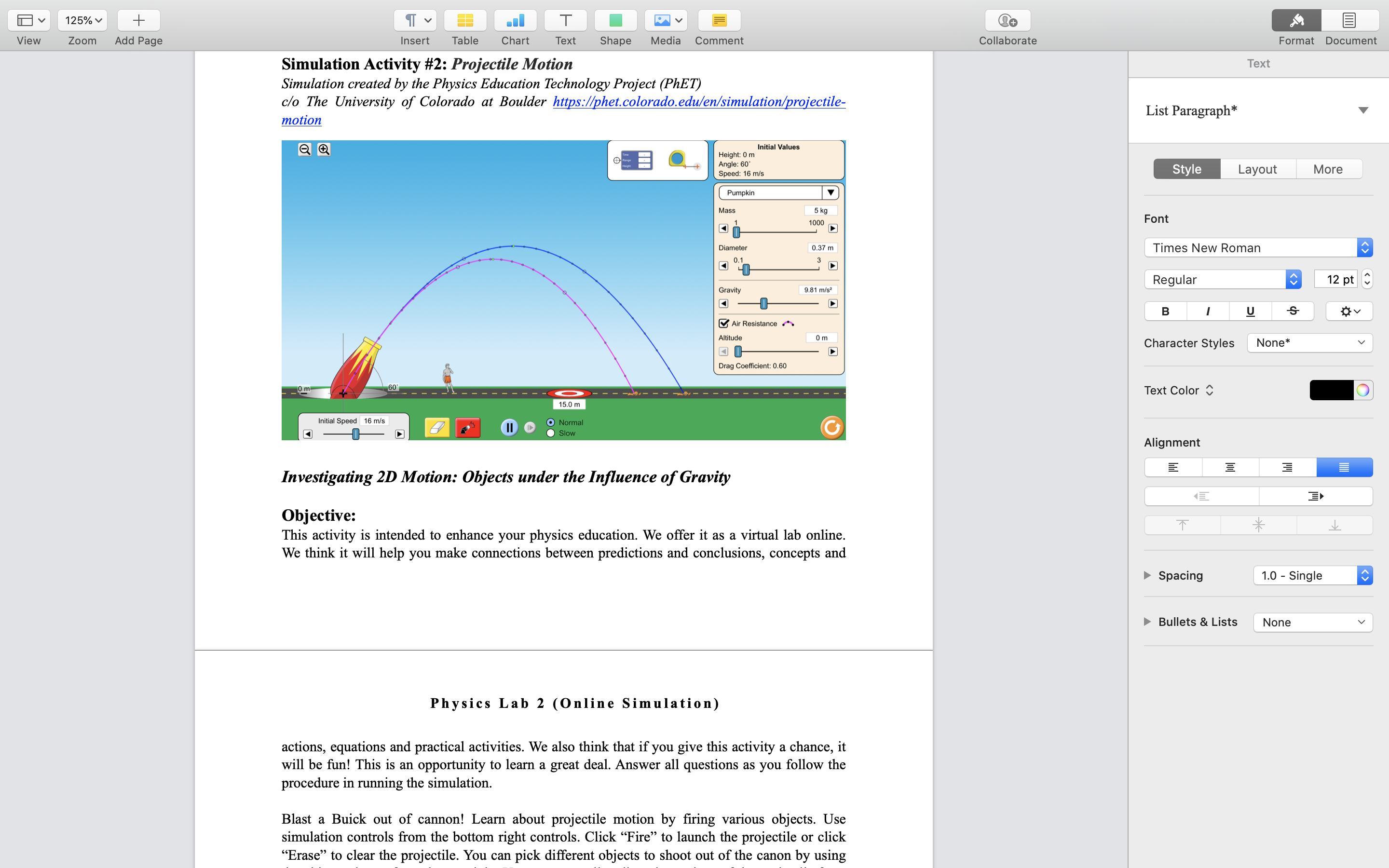
Task: Toggle bold formatting
Action: pyautogui.click(x=1165, y=311)
